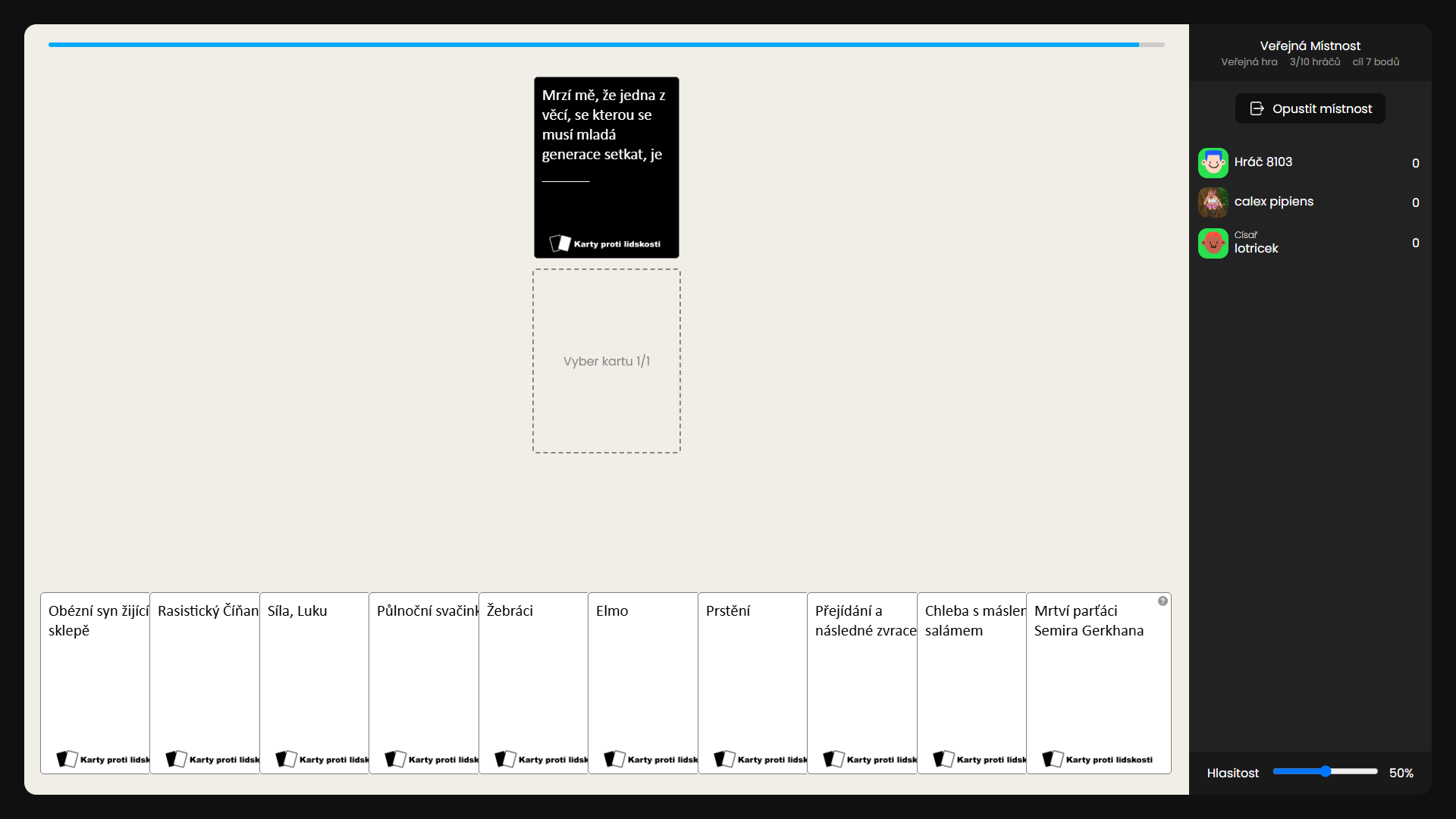Click logo icon on Elmo card
1456x819 pixels.
[x=614, y=759]
